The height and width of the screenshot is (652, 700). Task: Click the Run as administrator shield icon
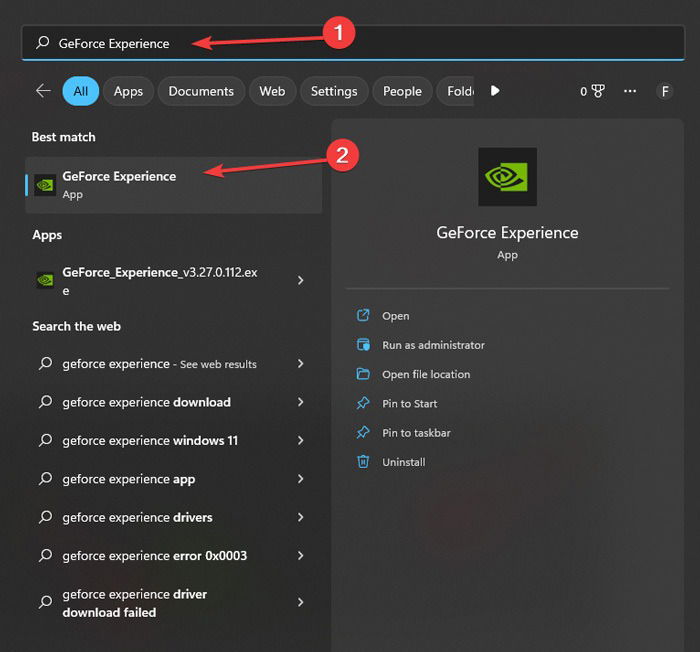click(363, 344)
